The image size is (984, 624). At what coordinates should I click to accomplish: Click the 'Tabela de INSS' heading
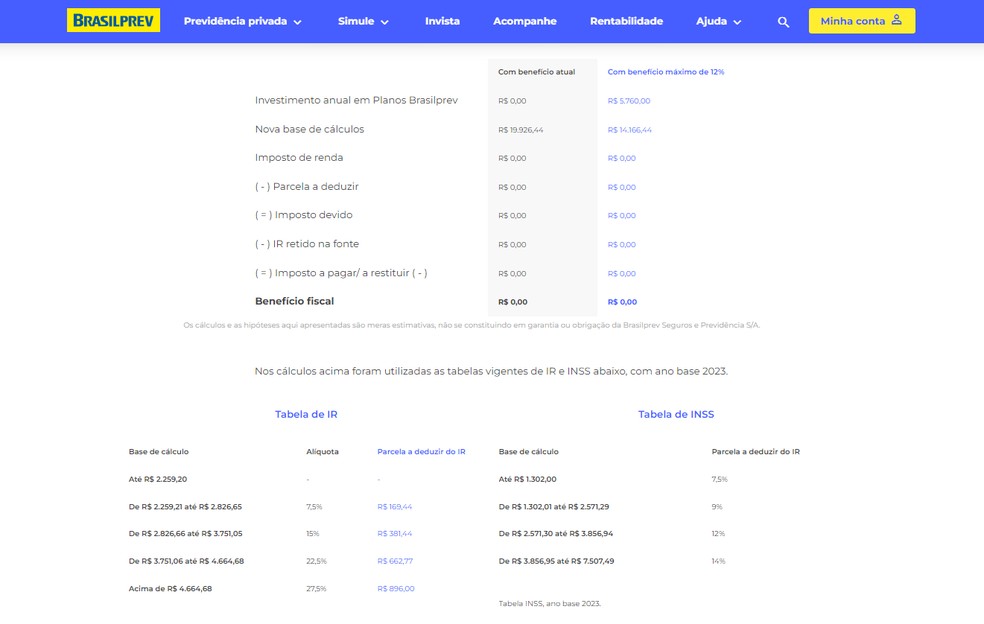676,414
